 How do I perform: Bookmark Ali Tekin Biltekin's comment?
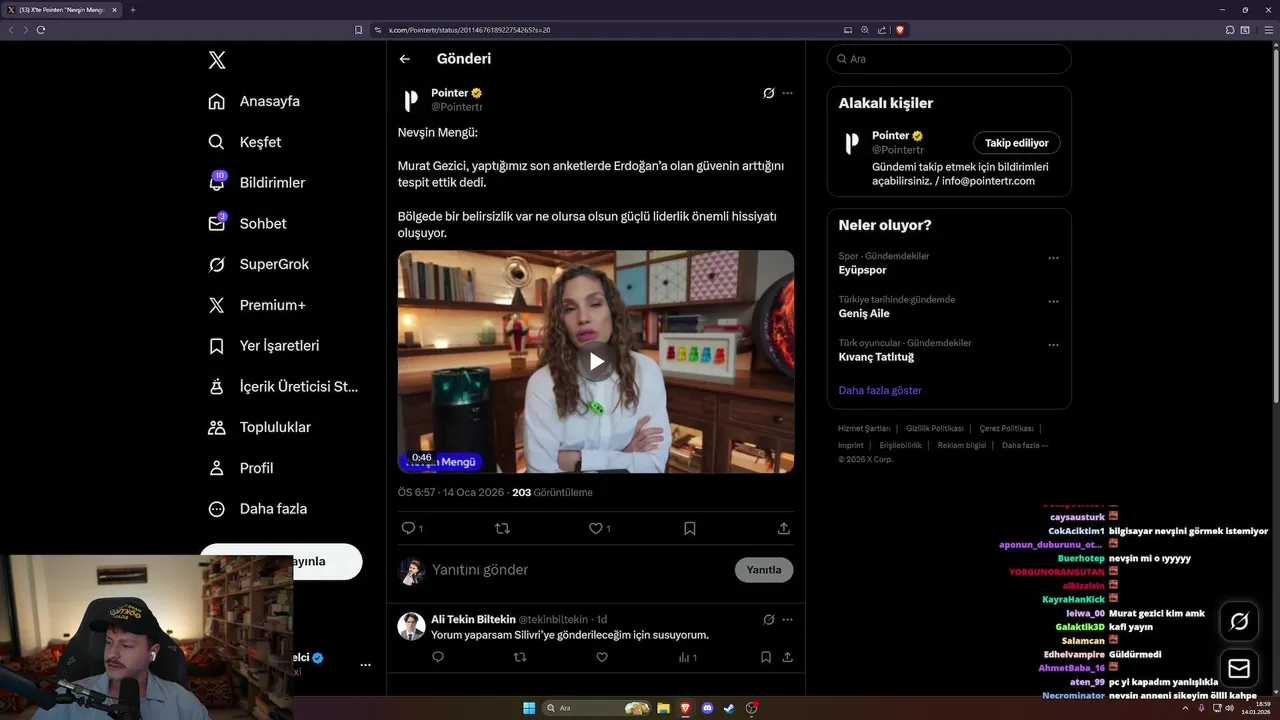click(766, 657)
